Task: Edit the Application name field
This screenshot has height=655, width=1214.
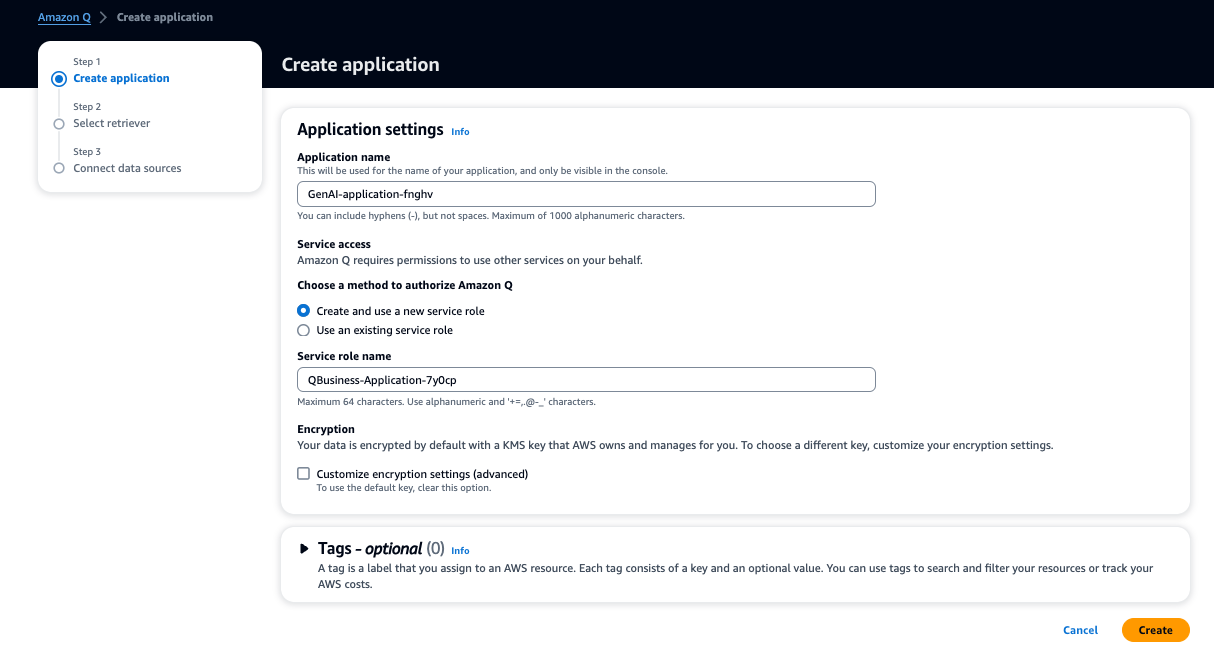Action: pyautogui.click(x=586, y=194)
